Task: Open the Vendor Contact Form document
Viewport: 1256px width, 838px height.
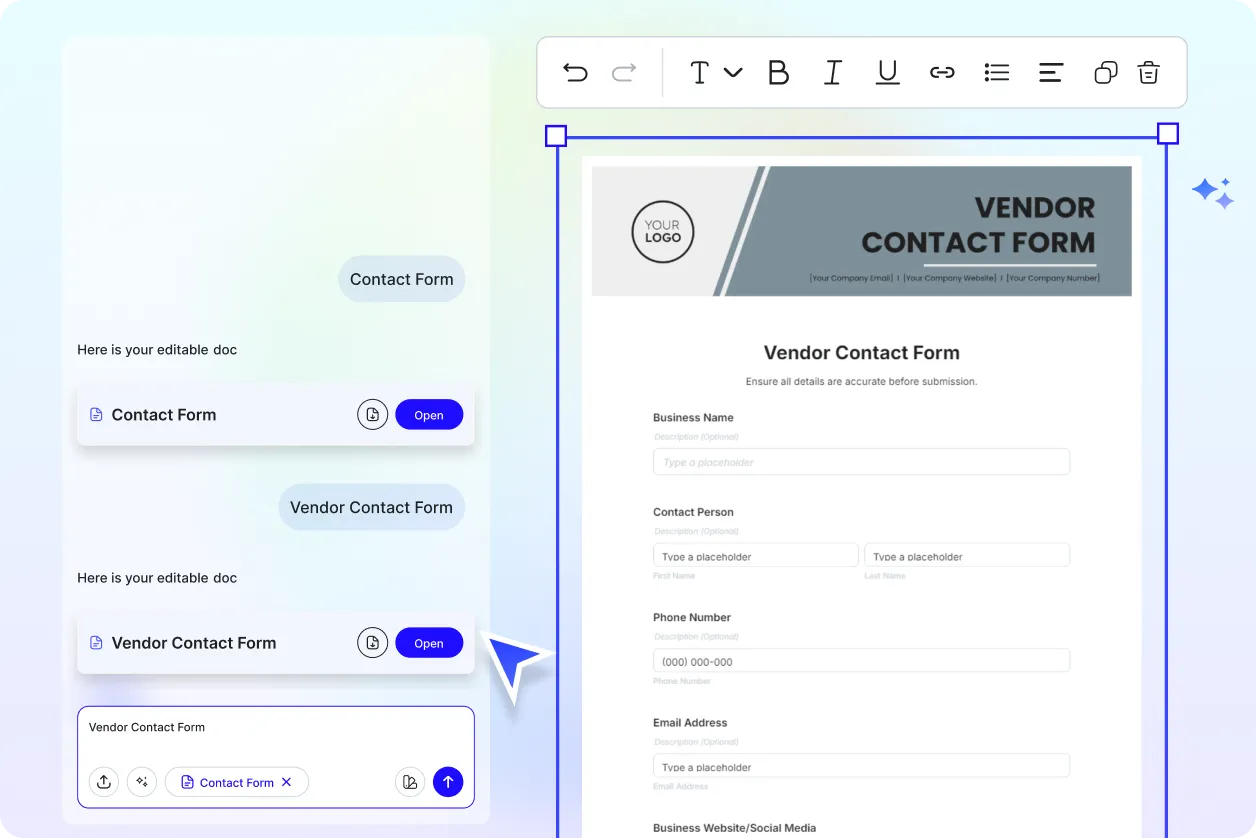Action: click(429, 642)
